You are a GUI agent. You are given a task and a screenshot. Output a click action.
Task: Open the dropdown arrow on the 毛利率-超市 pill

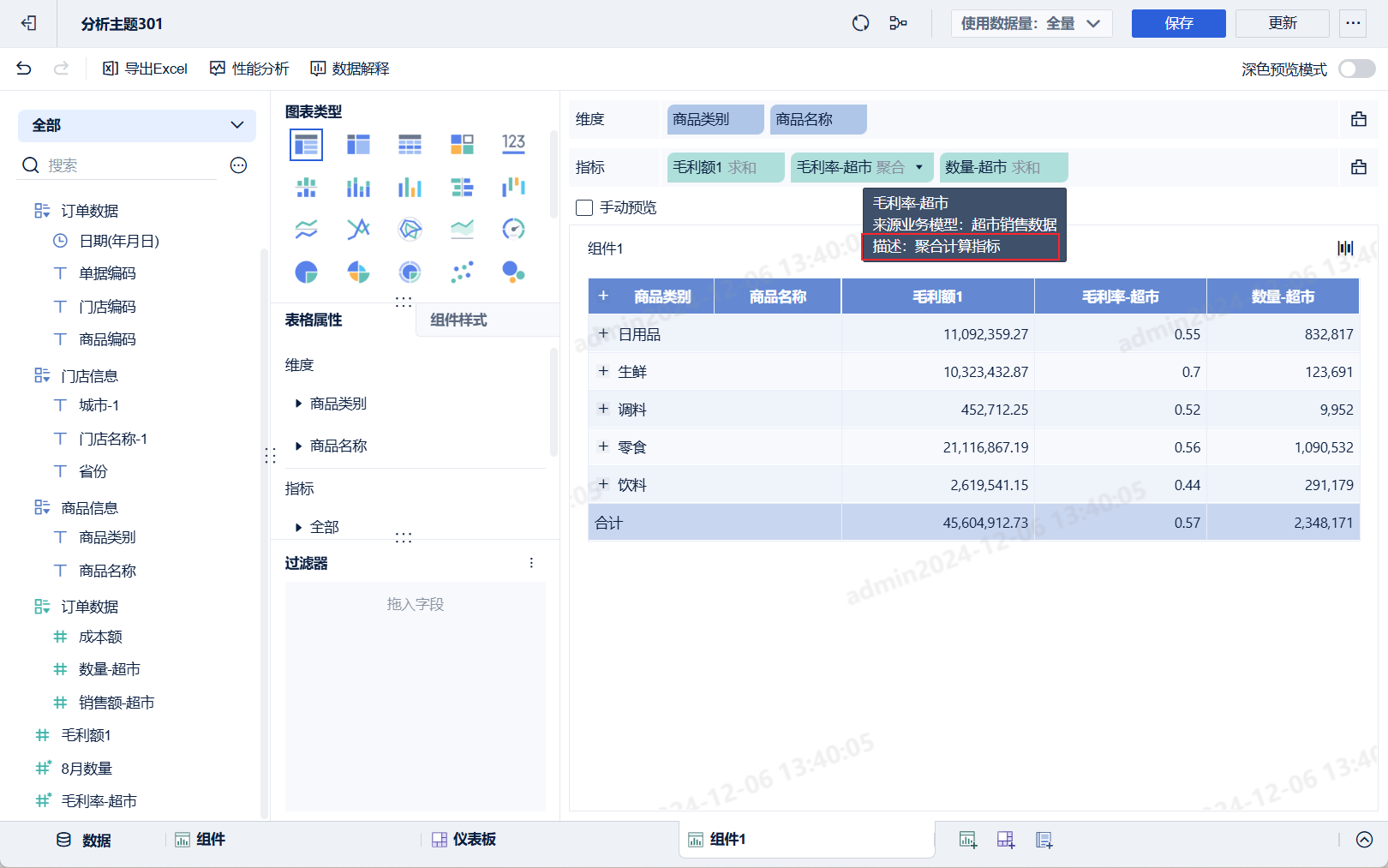(x=919, y=167)
